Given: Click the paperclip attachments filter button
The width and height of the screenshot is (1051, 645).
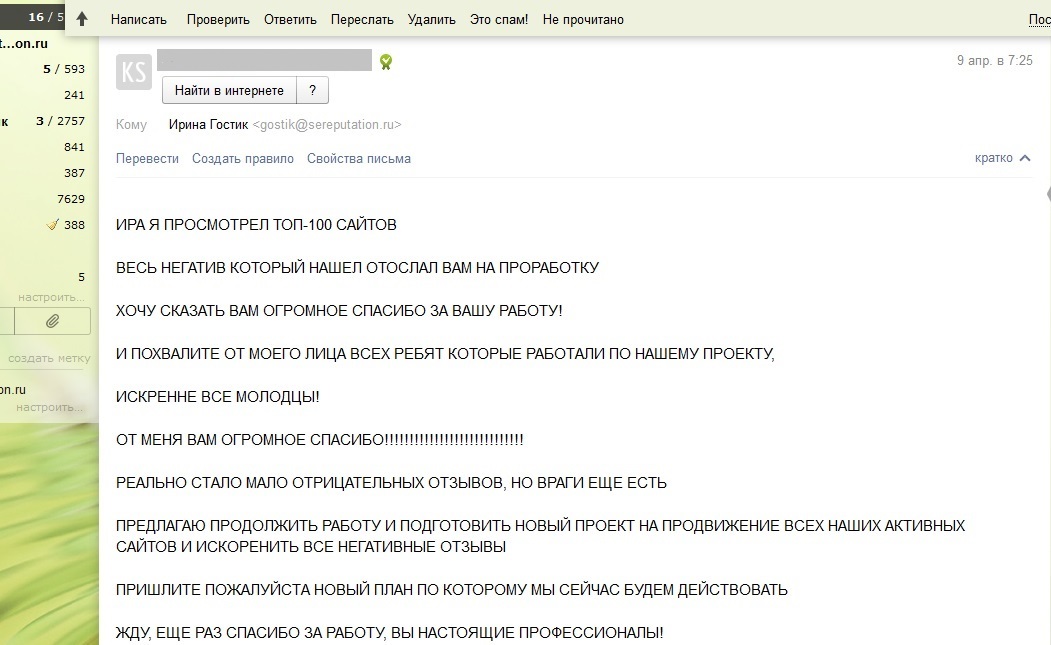Looking at the screenshot, I should 53,321.
